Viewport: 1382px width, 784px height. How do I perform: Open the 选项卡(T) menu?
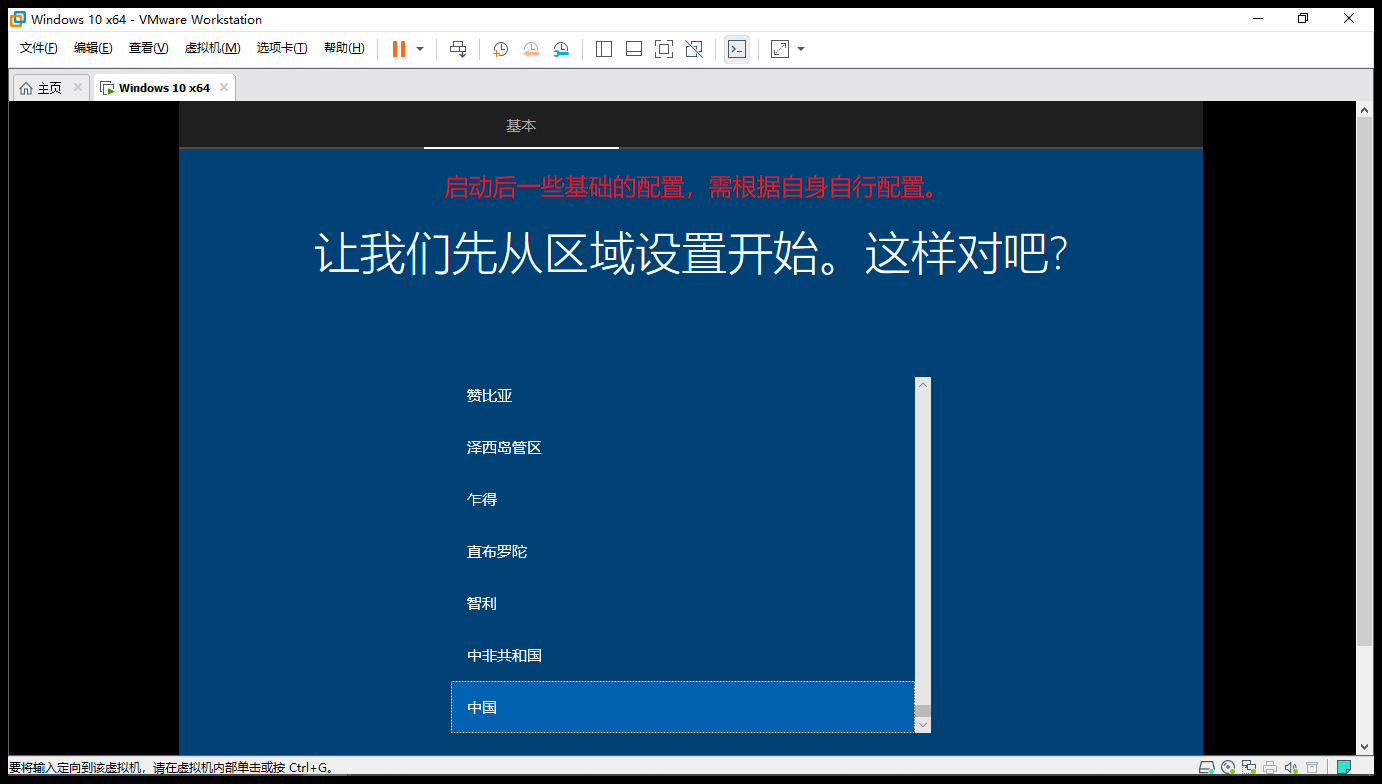click(x=282, y=48)
